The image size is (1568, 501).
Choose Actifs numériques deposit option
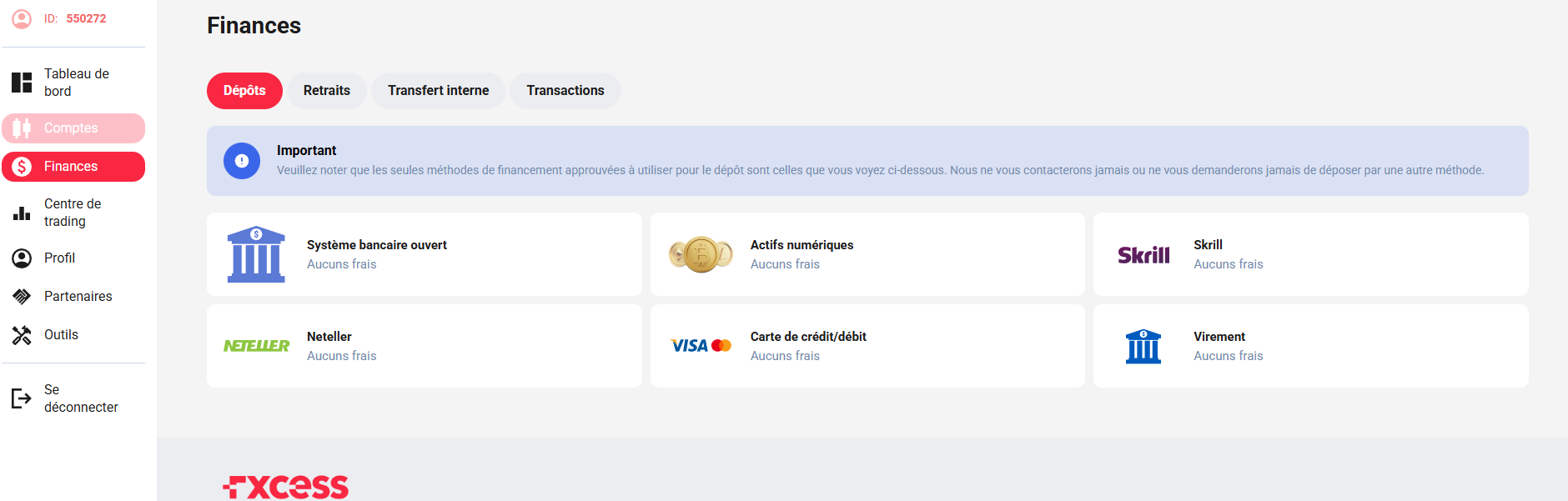pos(867,254)
